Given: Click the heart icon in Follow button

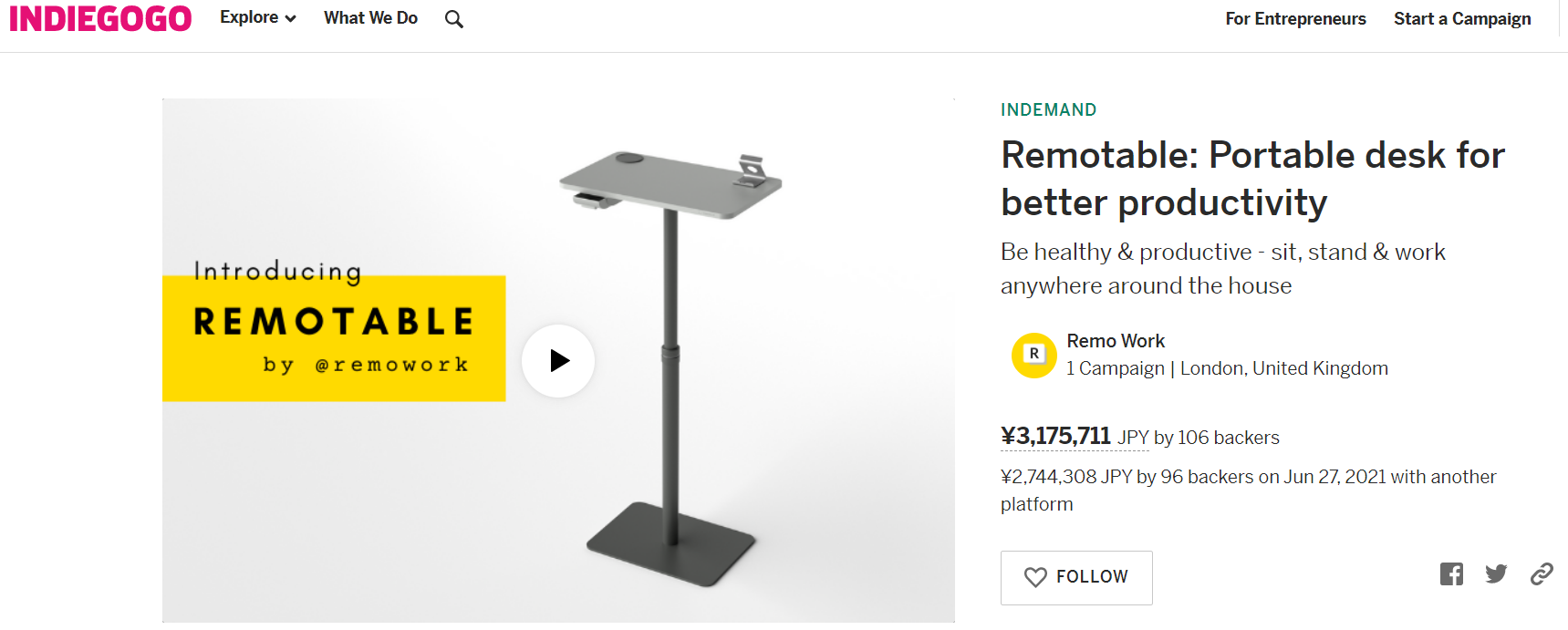Looking at the screenshot, I should (1035, 577).
